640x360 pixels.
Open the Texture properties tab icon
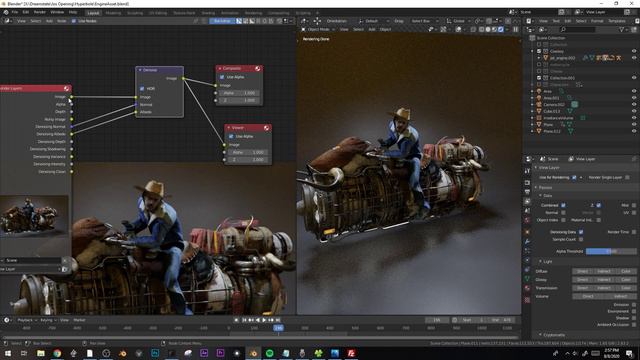tap(527, 300)
